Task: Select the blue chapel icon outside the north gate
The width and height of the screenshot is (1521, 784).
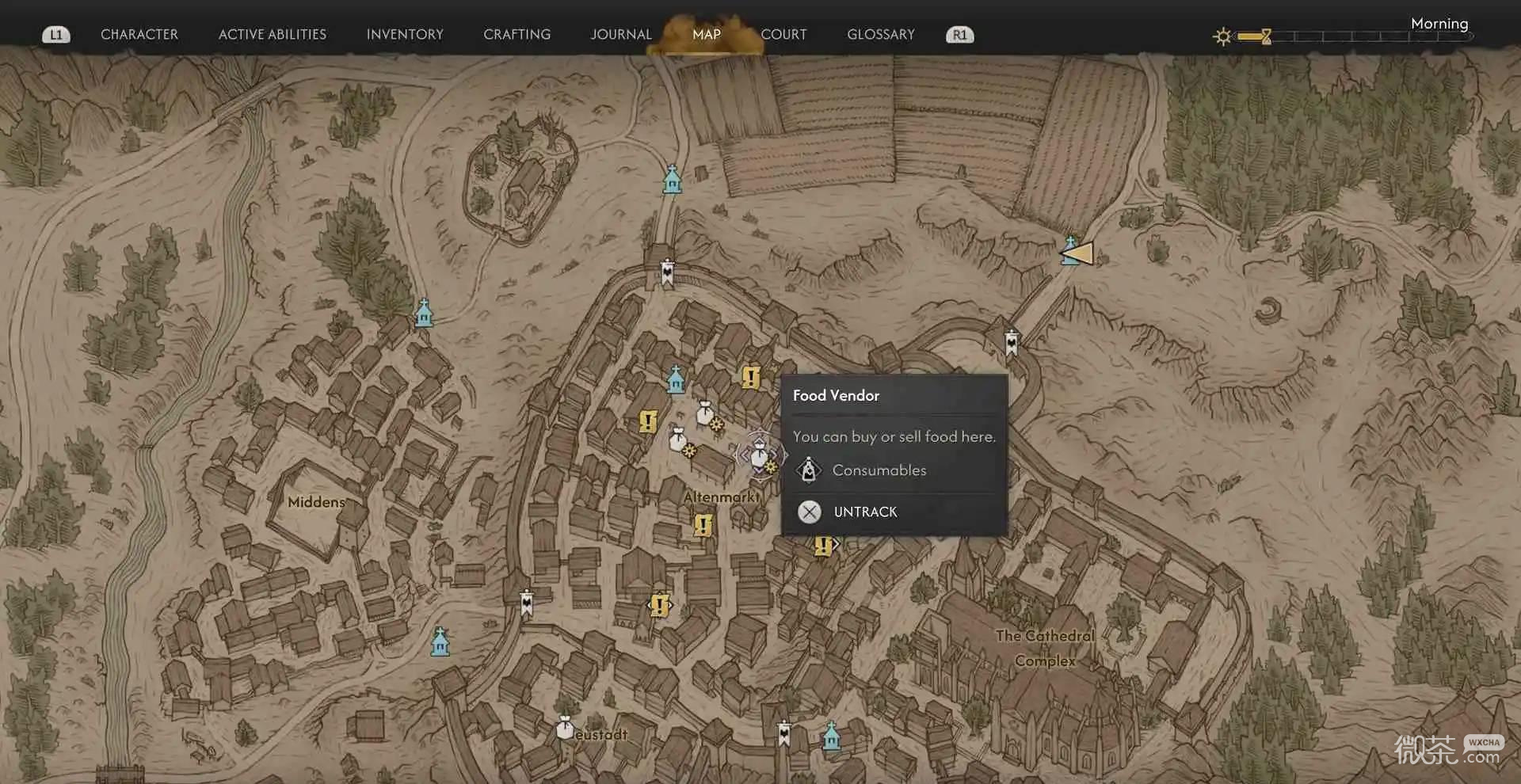Action: (672, 180)
